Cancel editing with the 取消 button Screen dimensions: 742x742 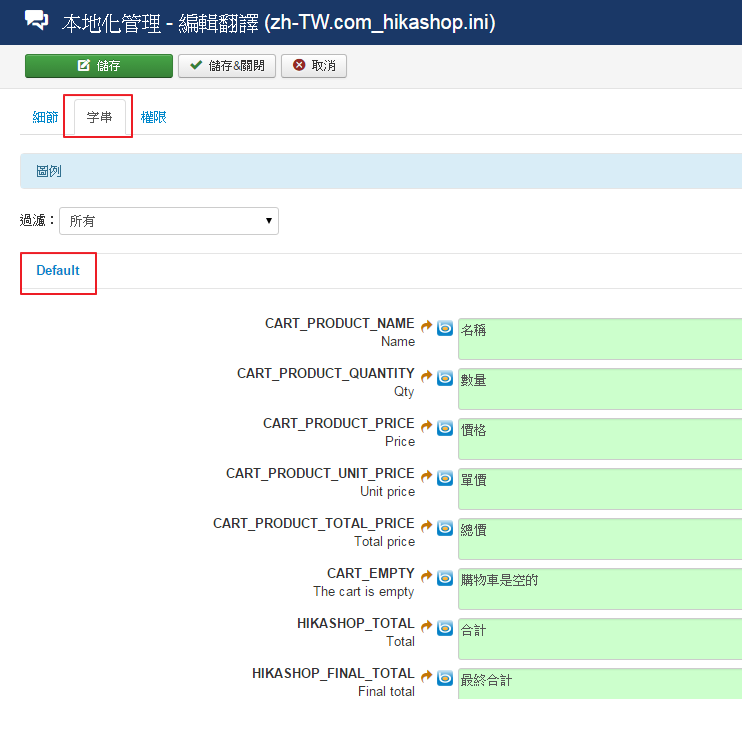(x=314, y=66)
